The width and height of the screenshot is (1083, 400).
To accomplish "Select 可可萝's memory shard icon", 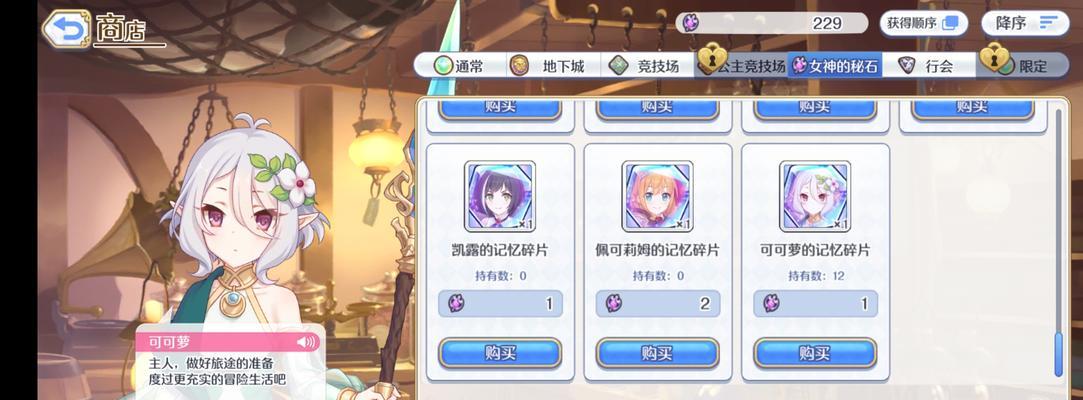I will tap(815, 196).
